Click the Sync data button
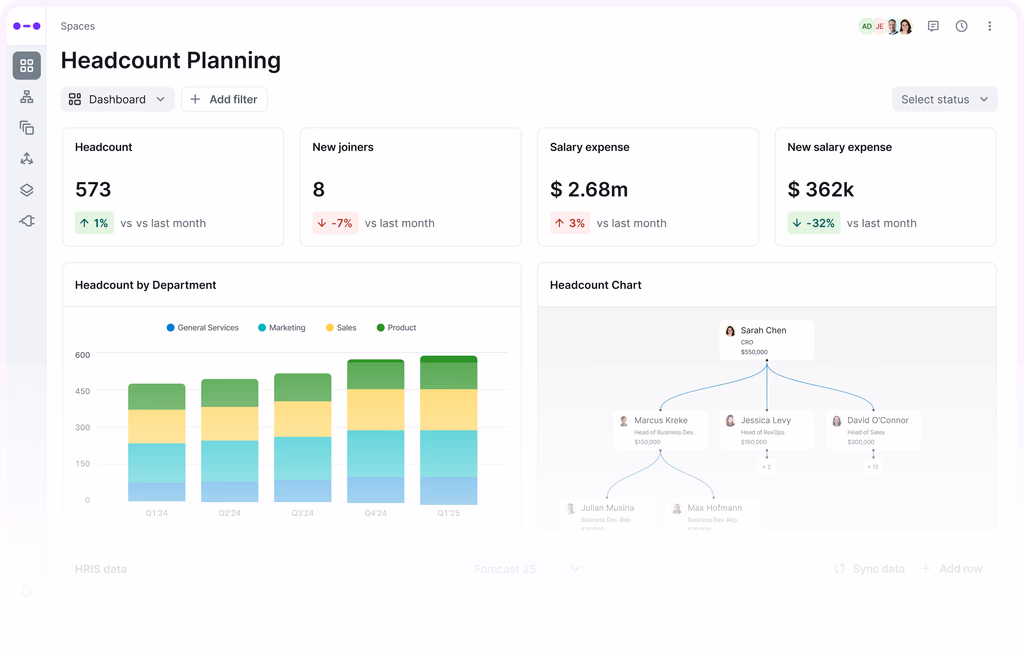 point(869,569)
